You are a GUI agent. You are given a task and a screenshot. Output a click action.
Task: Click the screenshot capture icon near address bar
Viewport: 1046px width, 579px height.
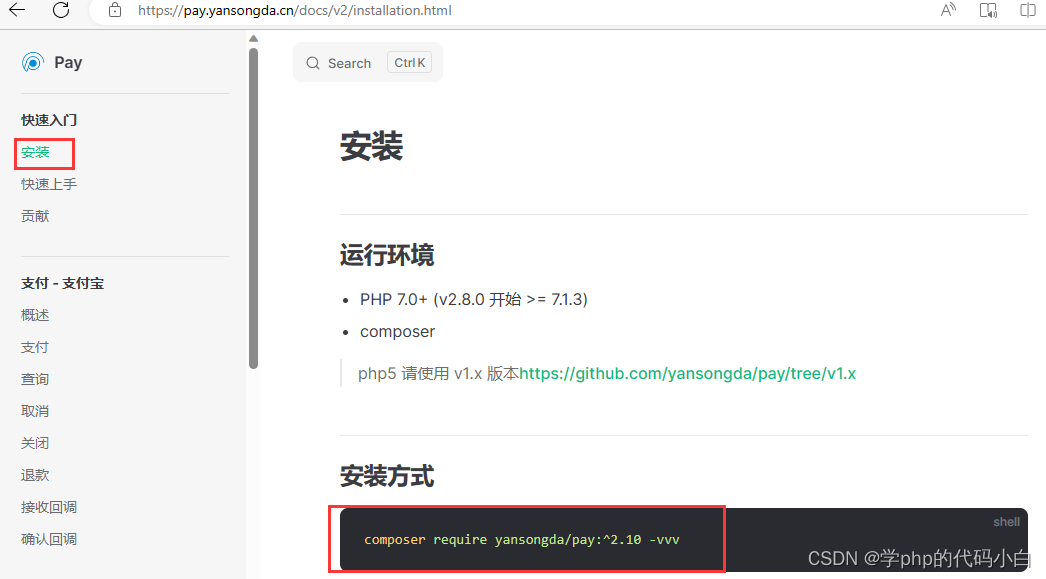point(989,11)
